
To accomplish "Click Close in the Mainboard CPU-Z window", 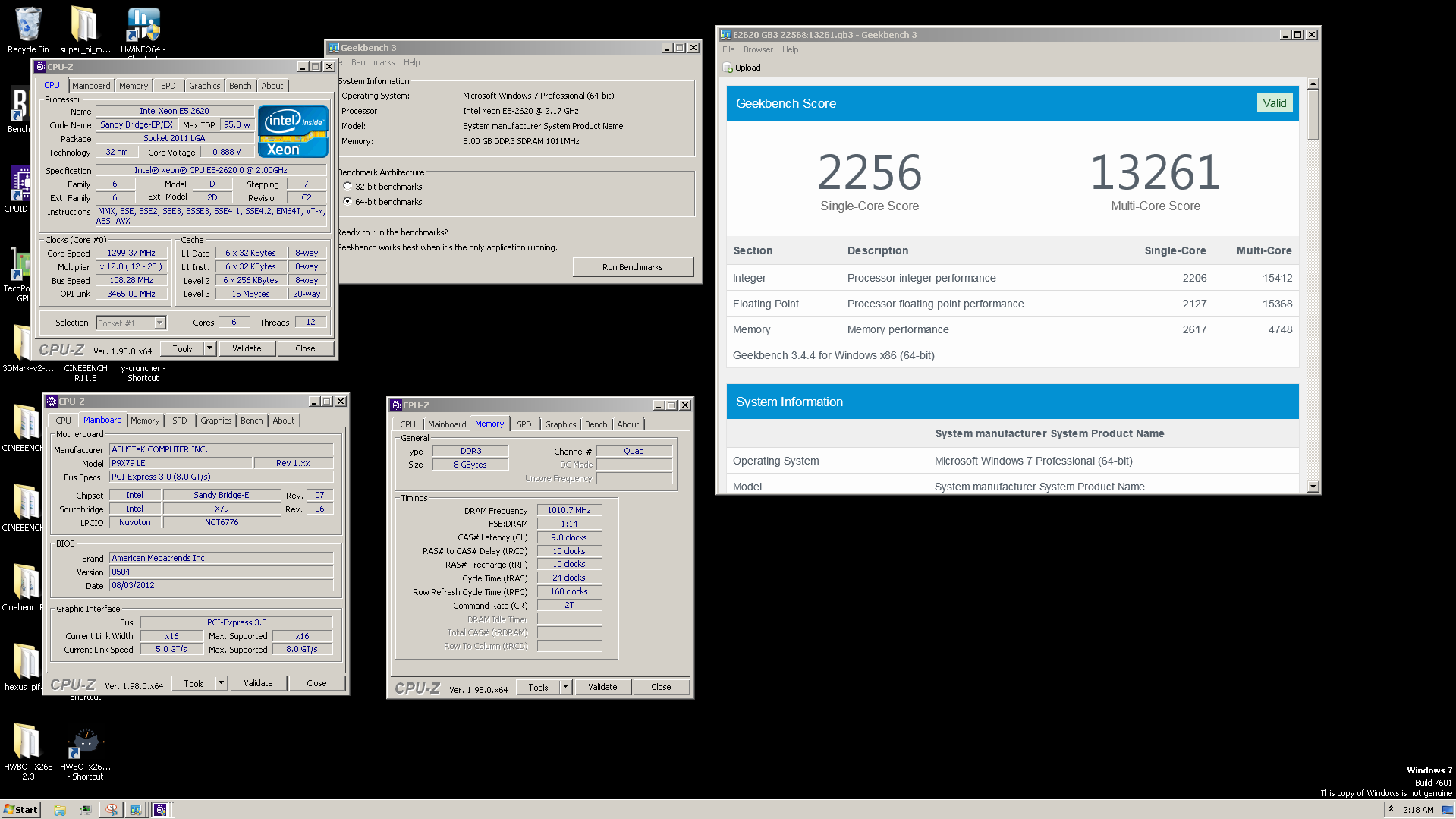I will [x=316, y=684].
